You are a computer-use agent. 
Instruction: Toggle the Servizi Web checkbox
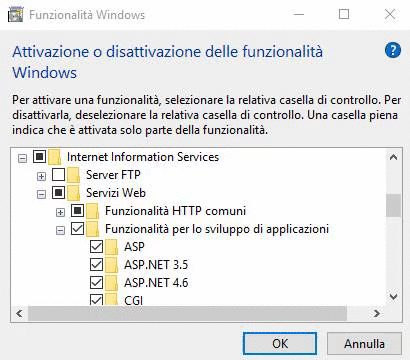click(58, 193)
